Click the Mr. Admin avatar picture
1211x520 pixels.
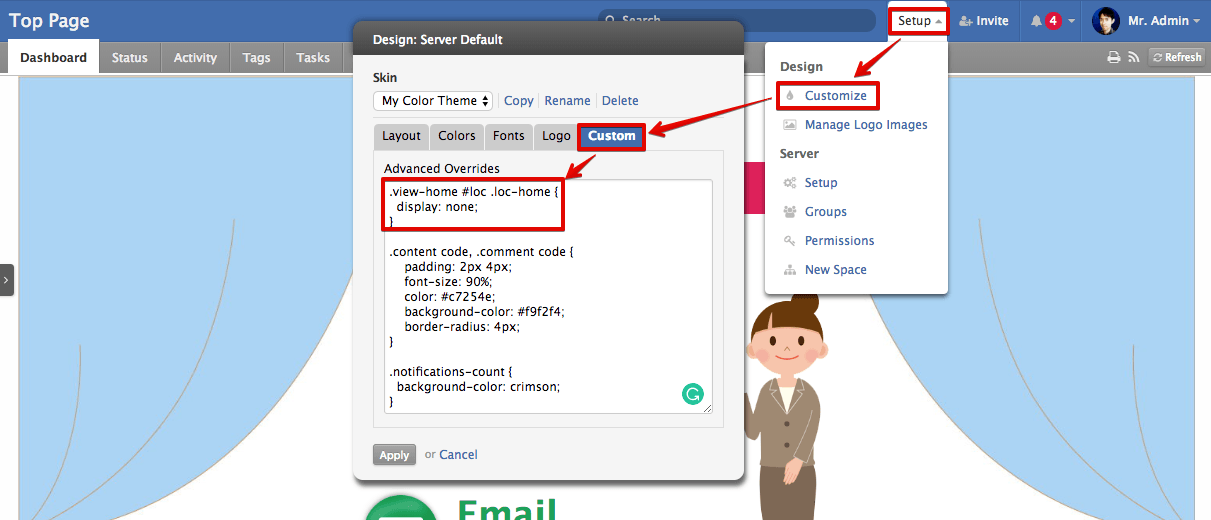click(1105, 21)
